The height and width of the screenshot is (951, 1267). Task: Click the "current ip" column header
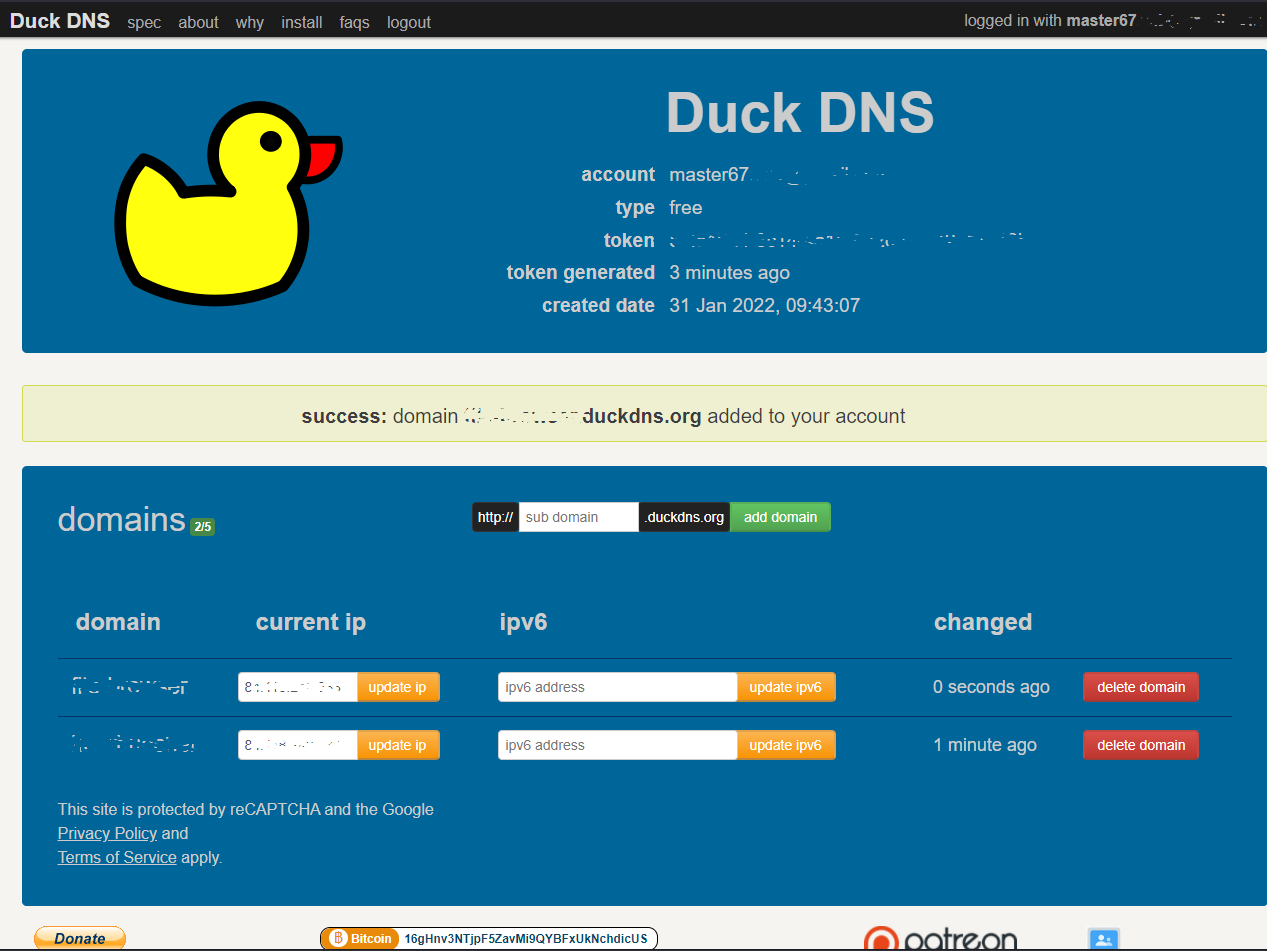point(311,622)
